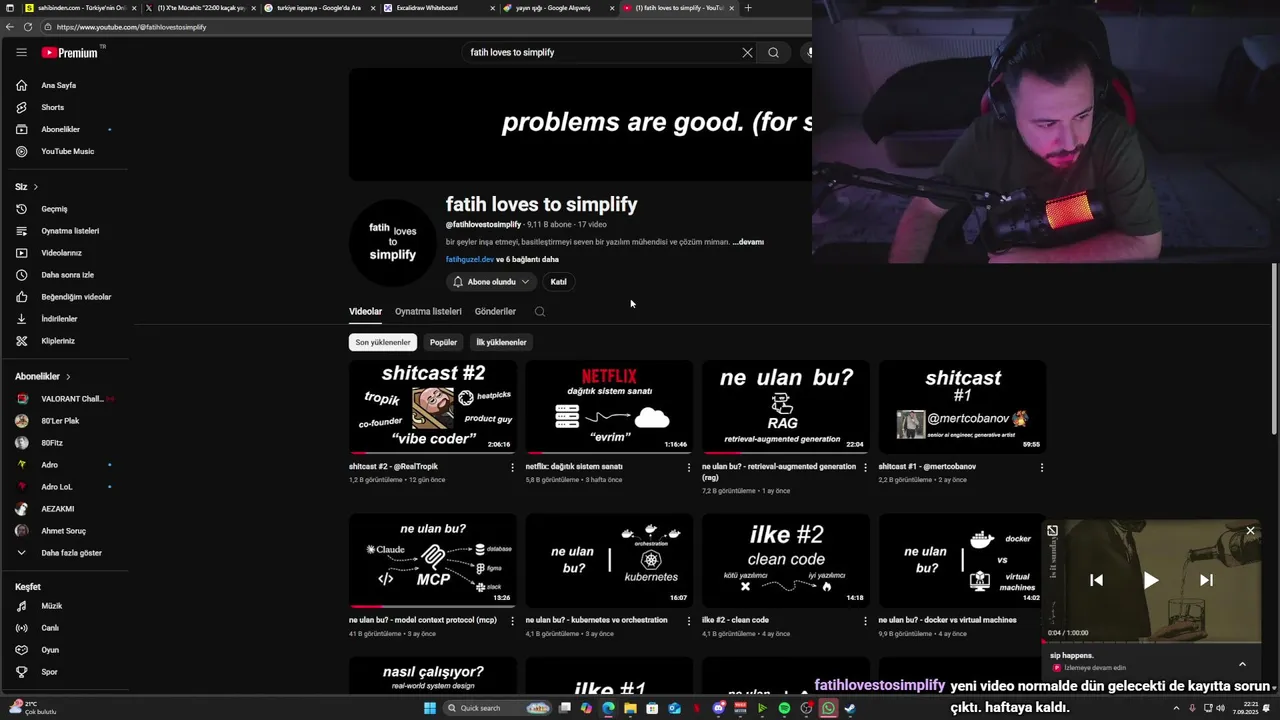The image size is (1280, 720).
Task: Click the search magnifier button
Action: click(773, 52)
